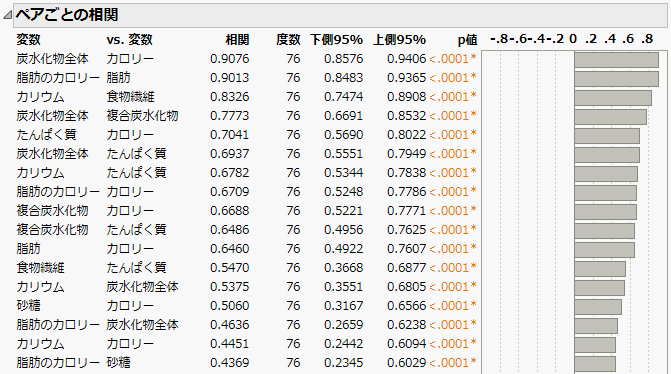The width and height of the screenshot is (671, 374).
Task: Click the correlation value 0.5375
Action: coord(229,287)
